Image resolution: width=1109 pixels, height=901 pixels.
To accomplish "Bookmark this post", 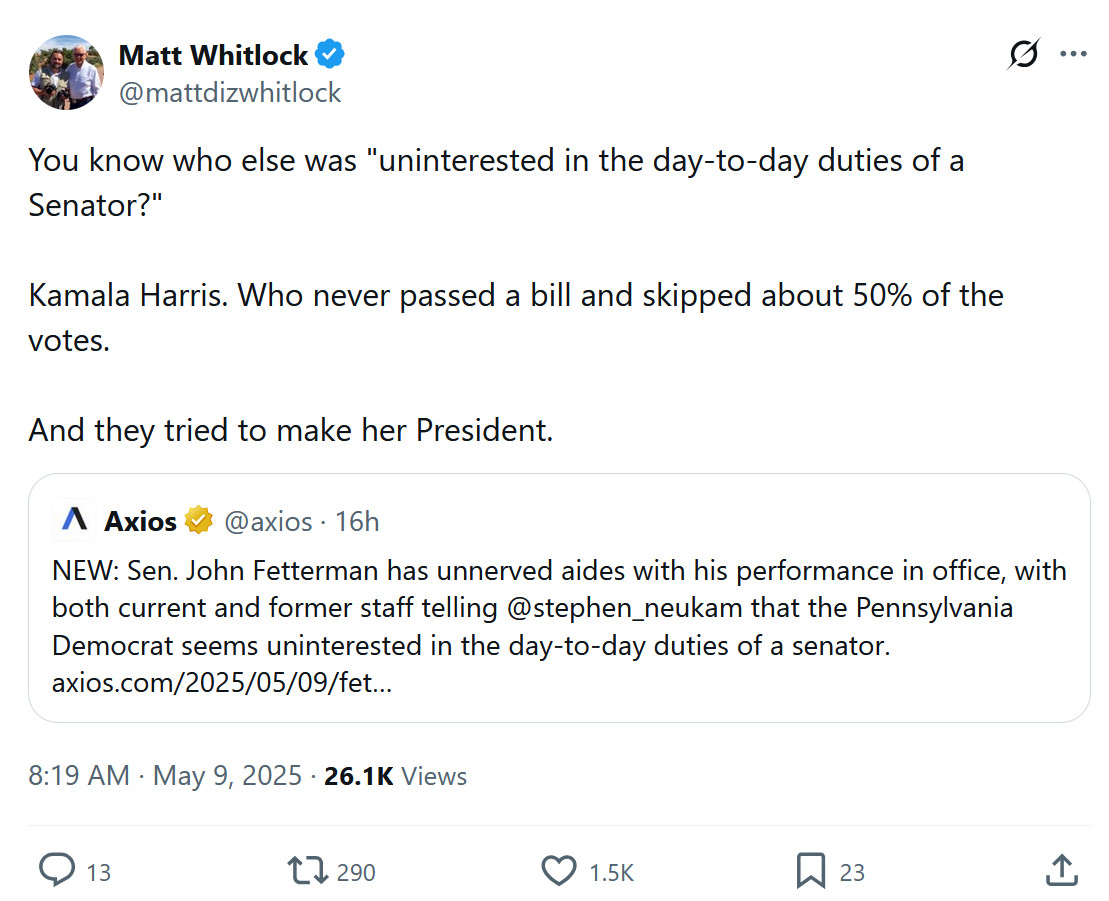I will tap(810, 871).
